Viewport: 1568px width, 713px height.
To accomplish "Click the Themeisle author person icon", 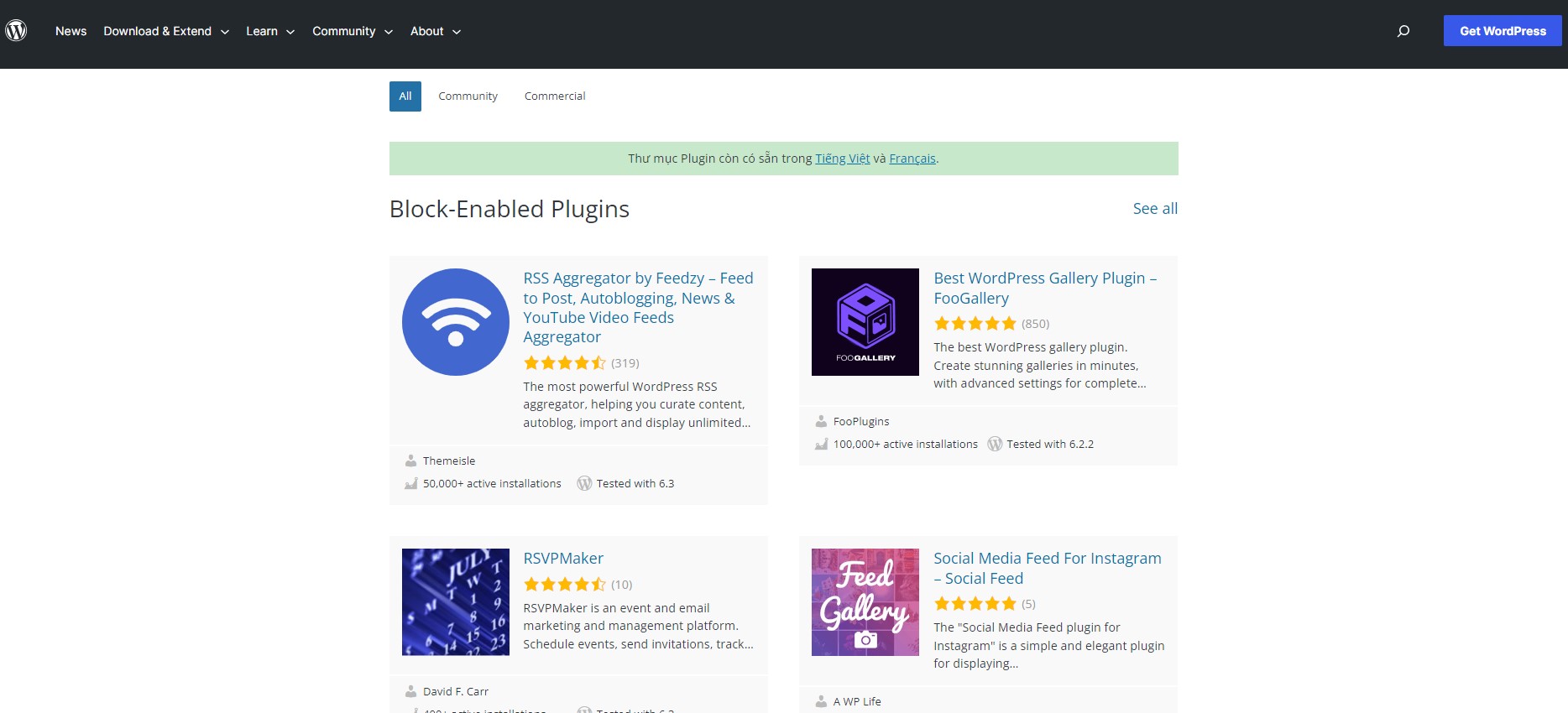I will (x=410, y=461).
